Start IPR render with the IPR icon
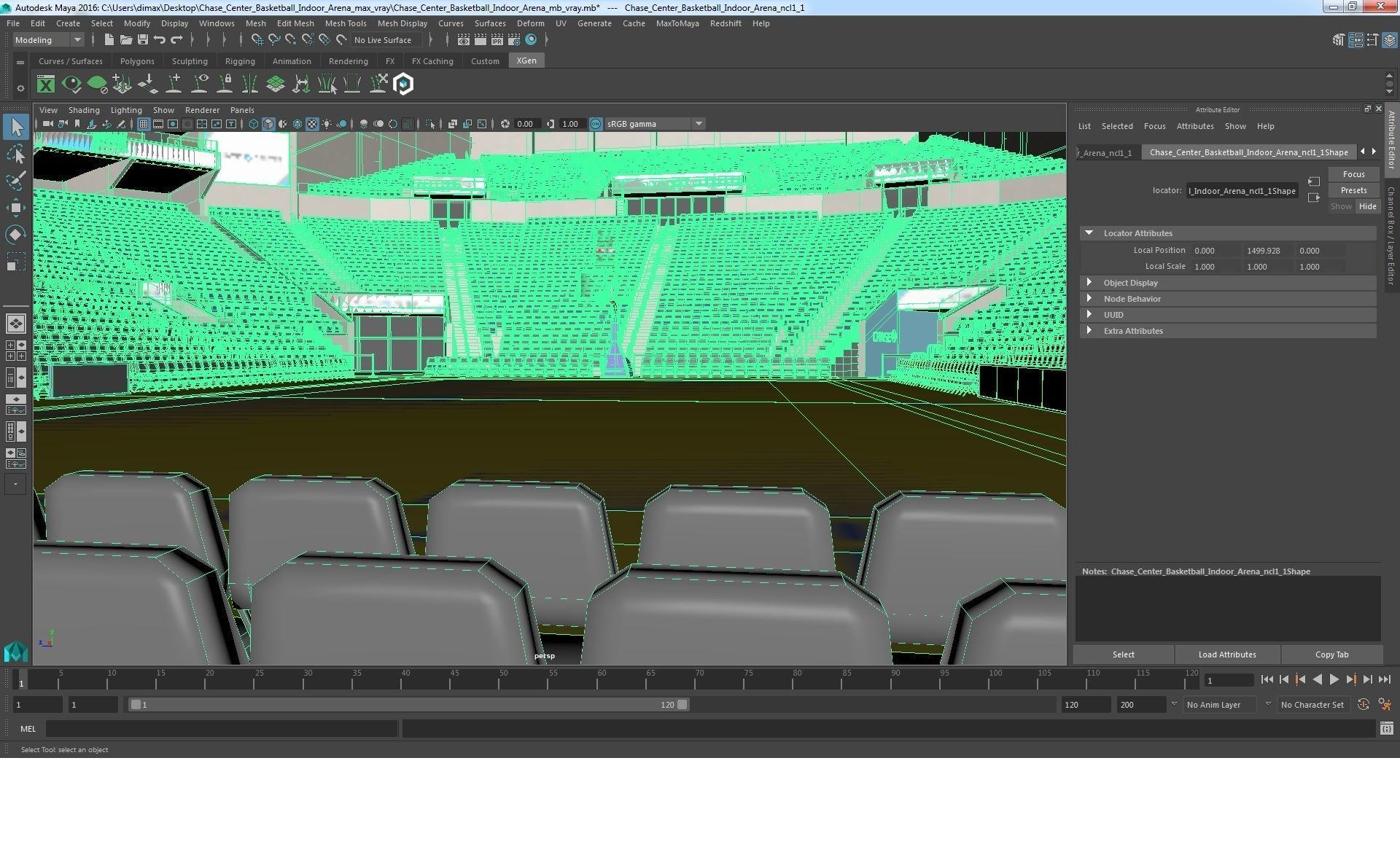Screen dimensions: 1400x844 click(497, 40)
